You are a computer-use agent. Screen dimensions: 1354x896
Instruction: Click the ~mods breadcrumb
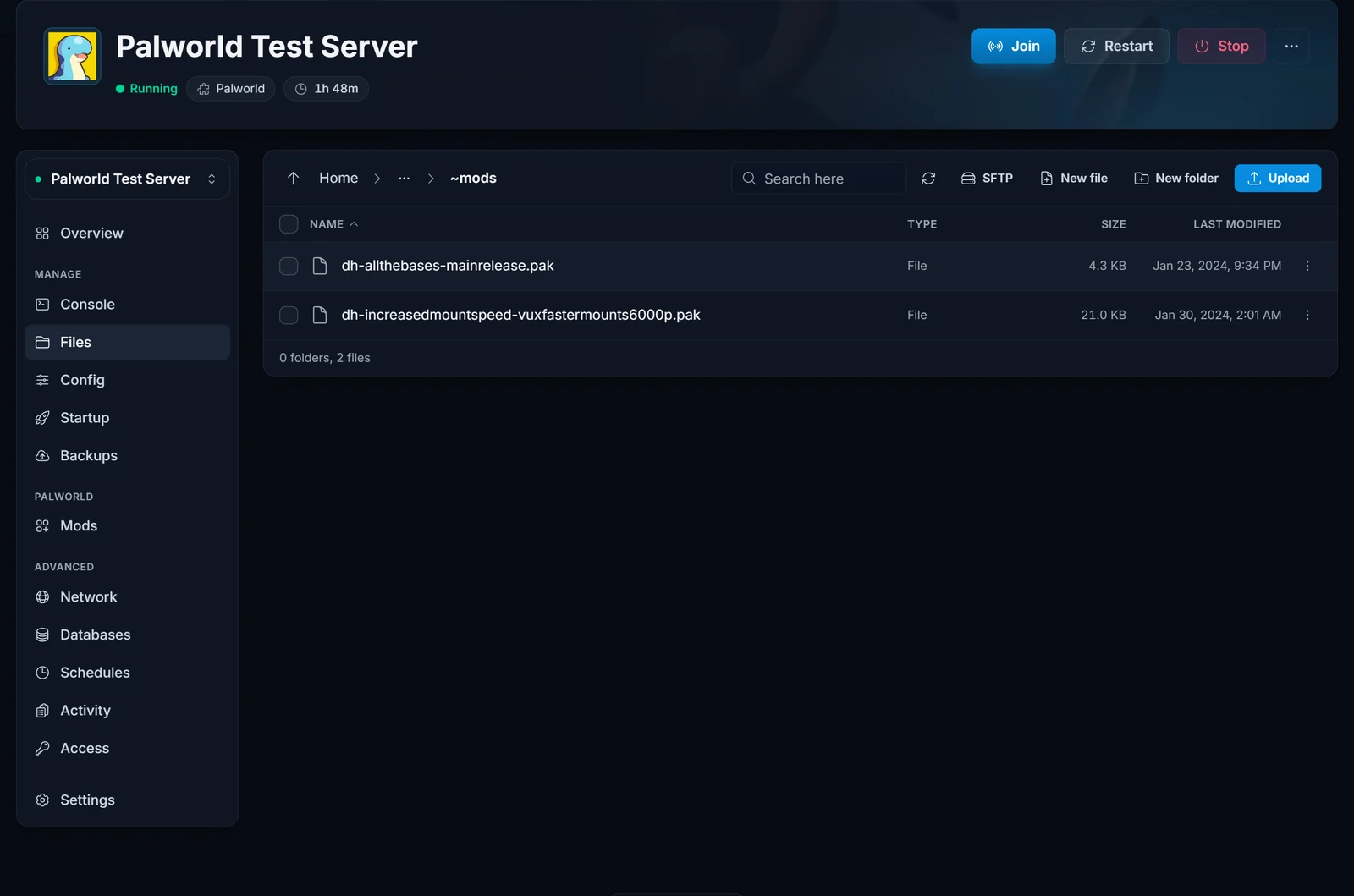click(x=473, y=178)
